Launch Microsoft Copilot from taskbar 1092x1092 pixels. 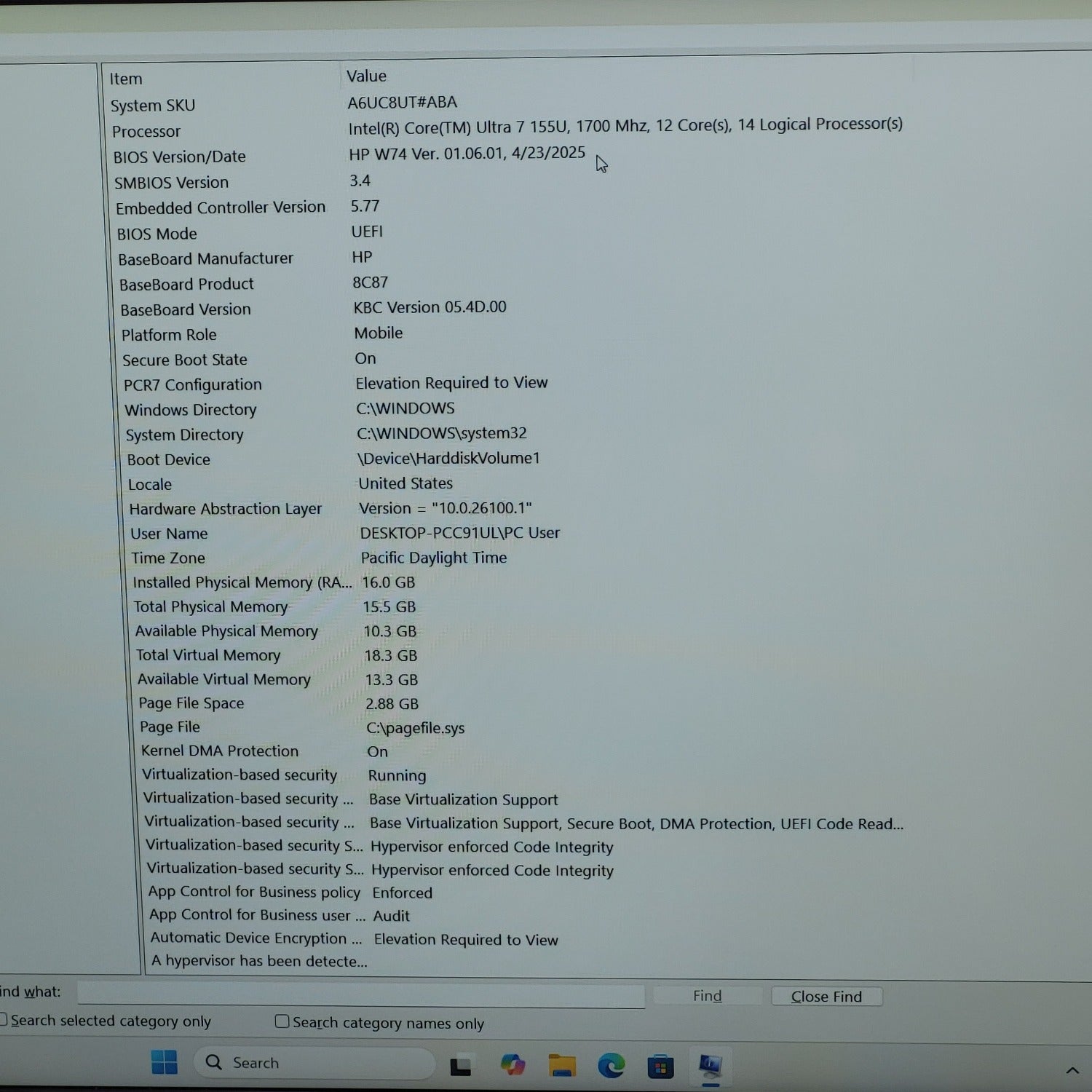(x=513, y=1065)
